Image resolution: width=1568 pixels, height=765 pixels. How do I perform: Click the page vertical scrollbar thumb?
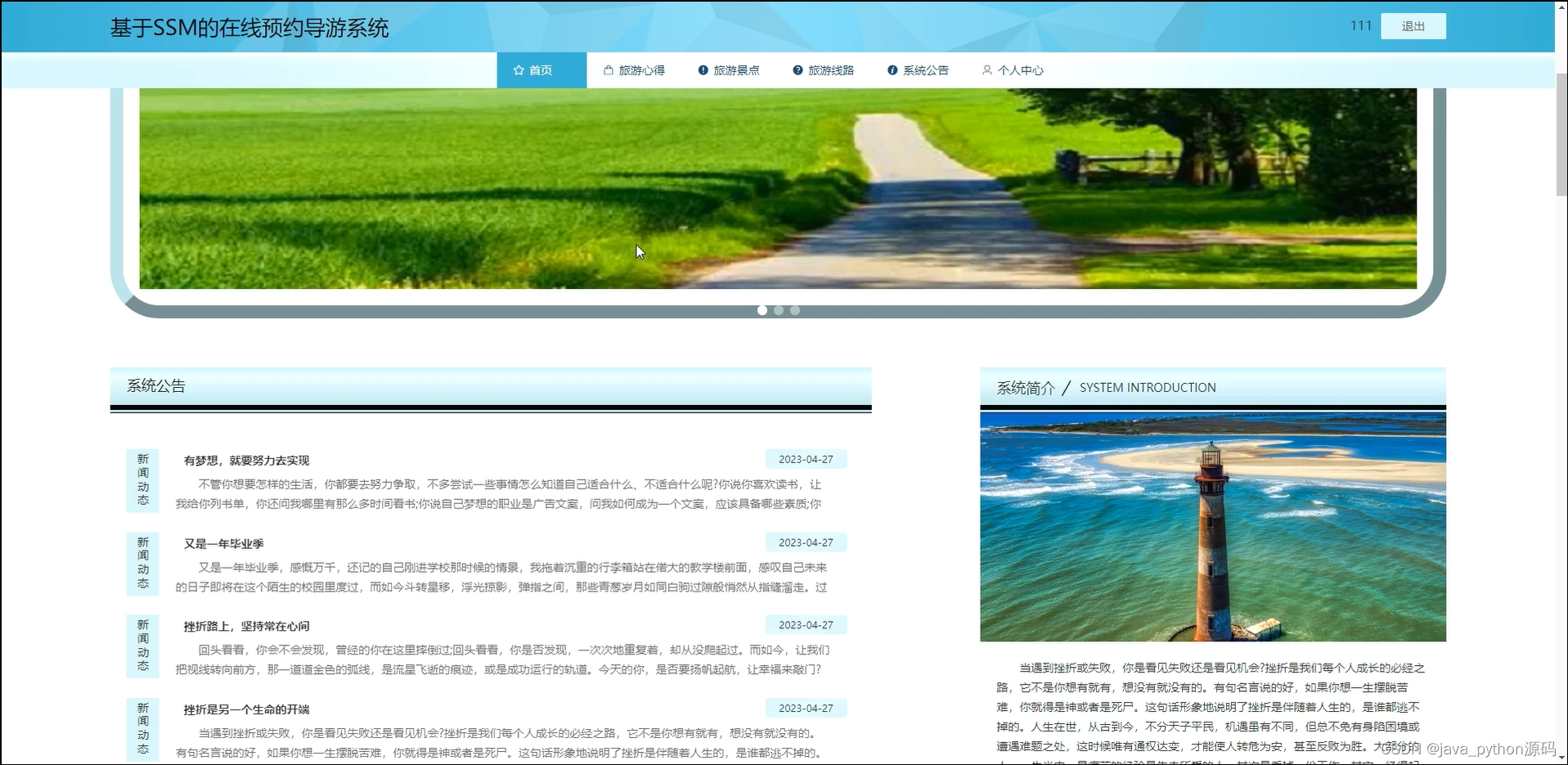[1561, 135]
